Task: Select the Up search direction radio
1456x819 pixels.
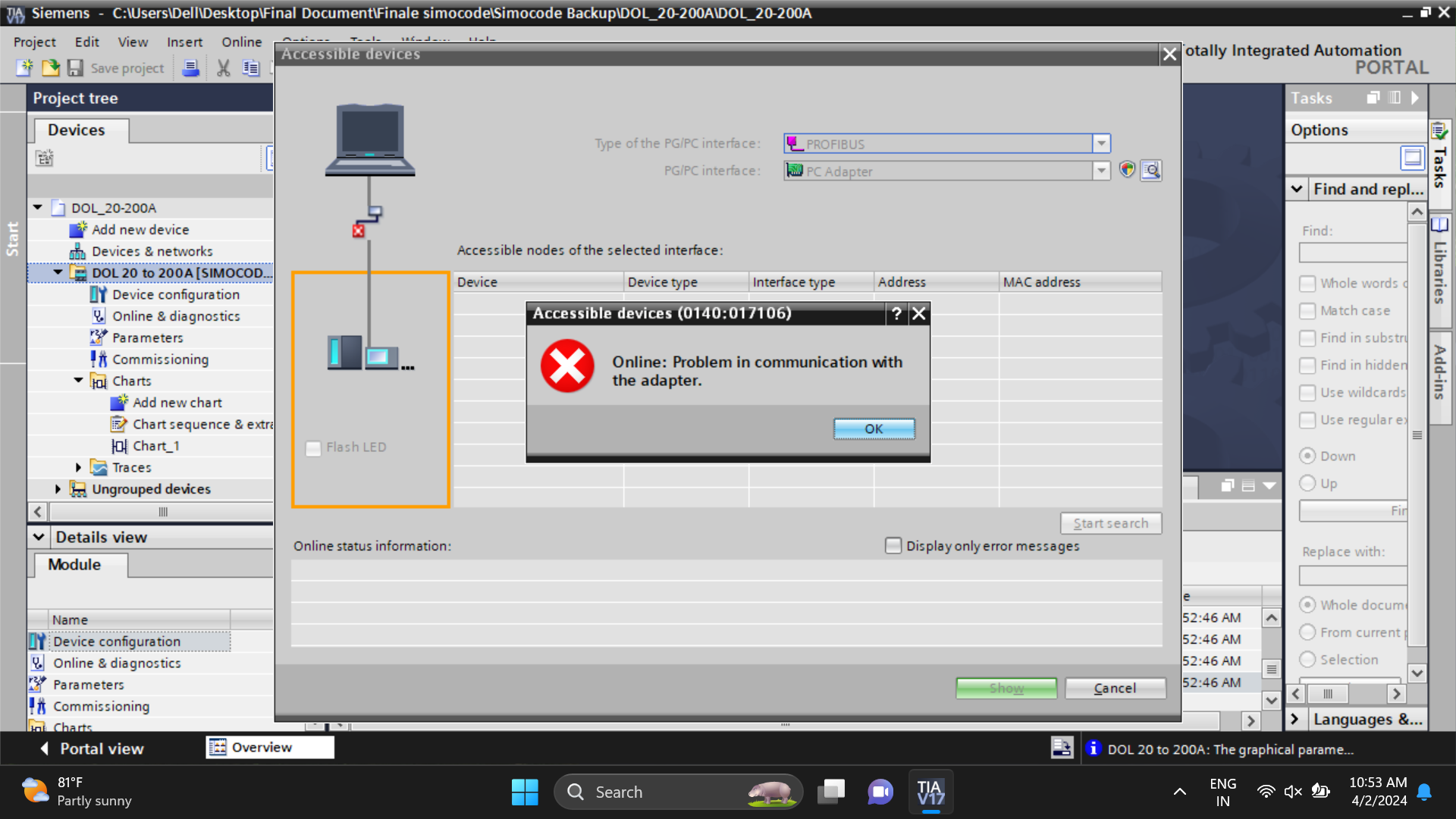Action: point(1307,484)
